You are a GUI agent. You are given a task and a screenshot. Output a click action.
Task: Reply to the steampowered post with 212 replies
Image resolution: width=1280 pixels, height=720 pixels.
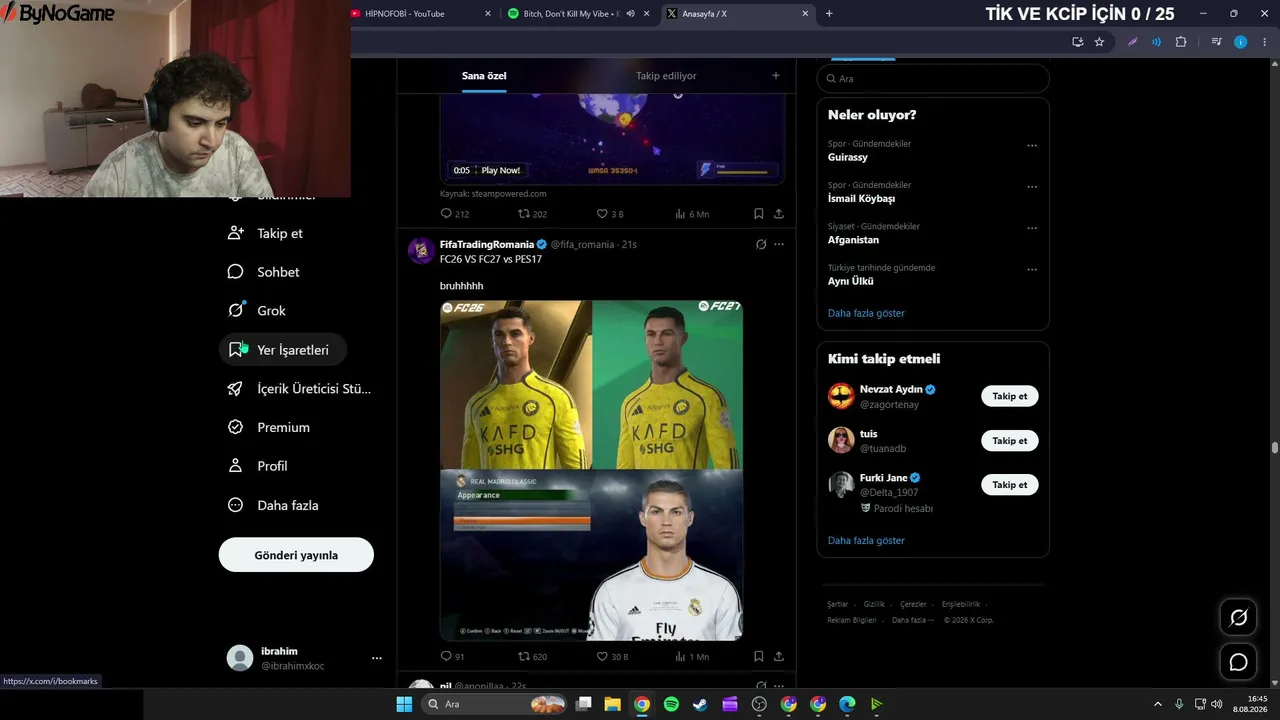coord(455,214)
